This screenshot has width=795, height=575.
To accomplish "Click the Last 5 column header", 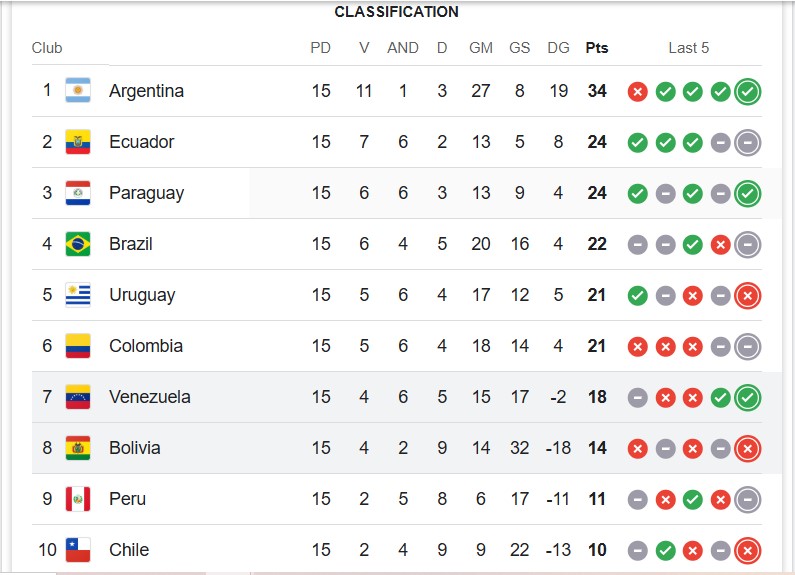I will coord(689,48).
